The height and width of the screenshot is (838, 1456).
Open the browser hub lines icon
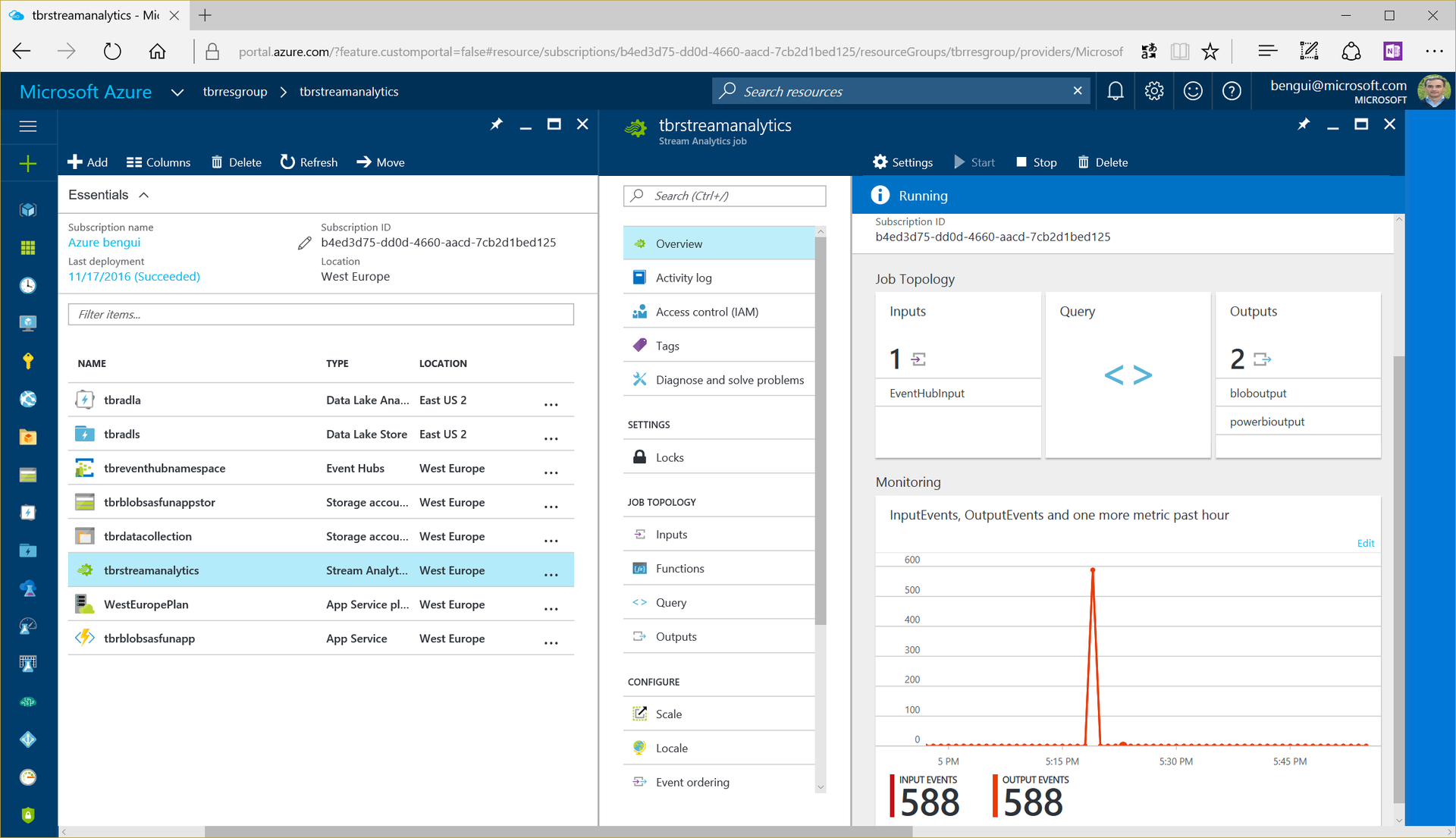coord(1267,52)
